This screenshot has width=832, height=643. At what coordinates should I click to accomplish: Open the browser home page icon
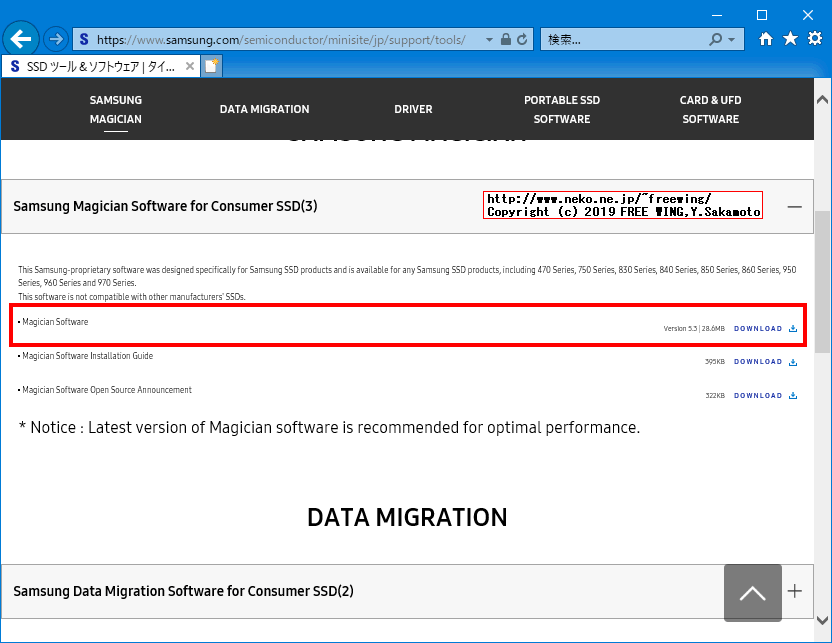tap(766, 39)
